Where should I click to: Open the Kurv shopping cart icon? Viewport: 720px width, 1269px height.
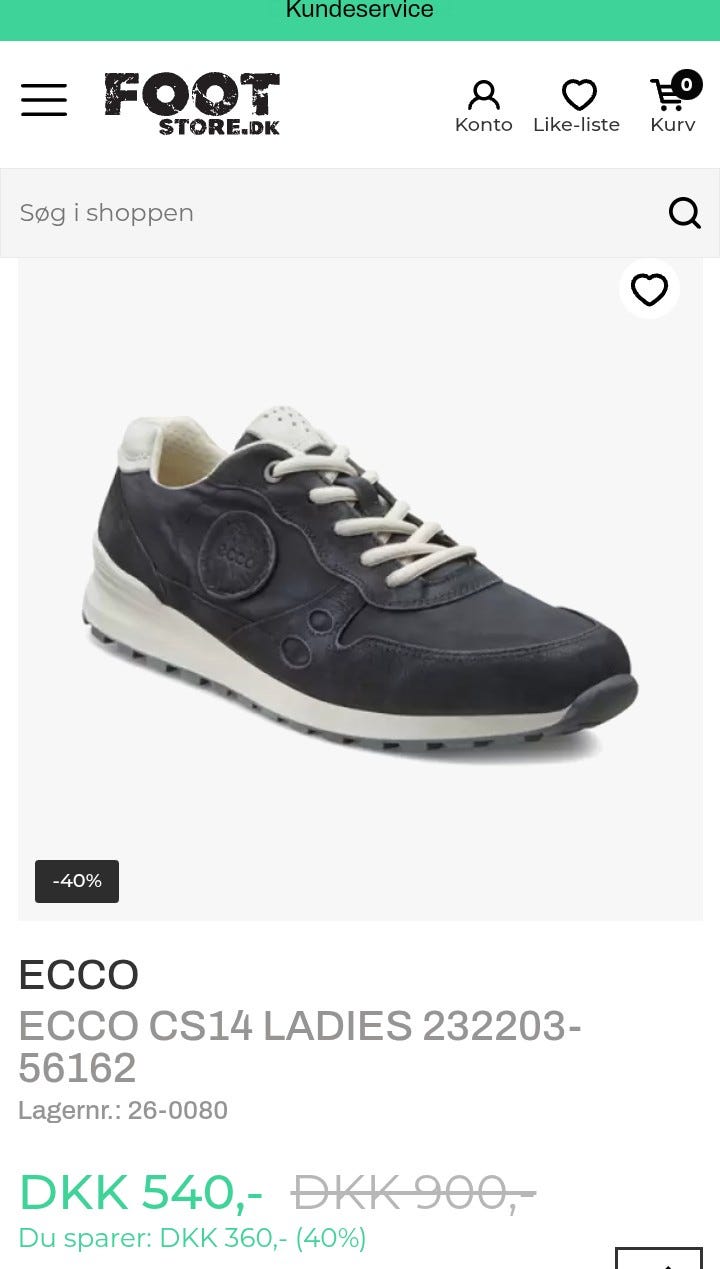click(667, 96)
